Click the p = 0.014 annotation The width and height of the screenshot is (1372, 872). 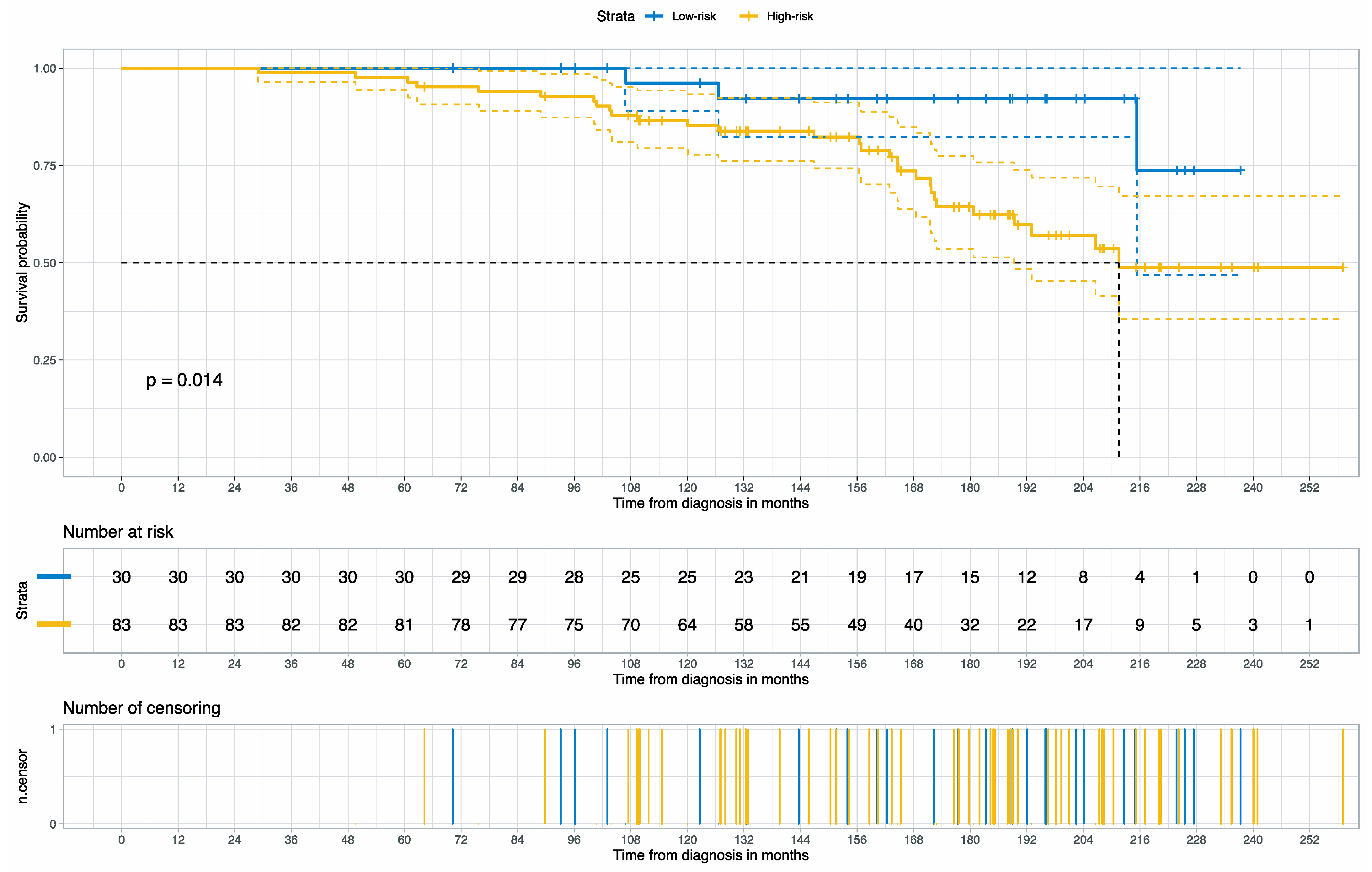tap(184, 380)
